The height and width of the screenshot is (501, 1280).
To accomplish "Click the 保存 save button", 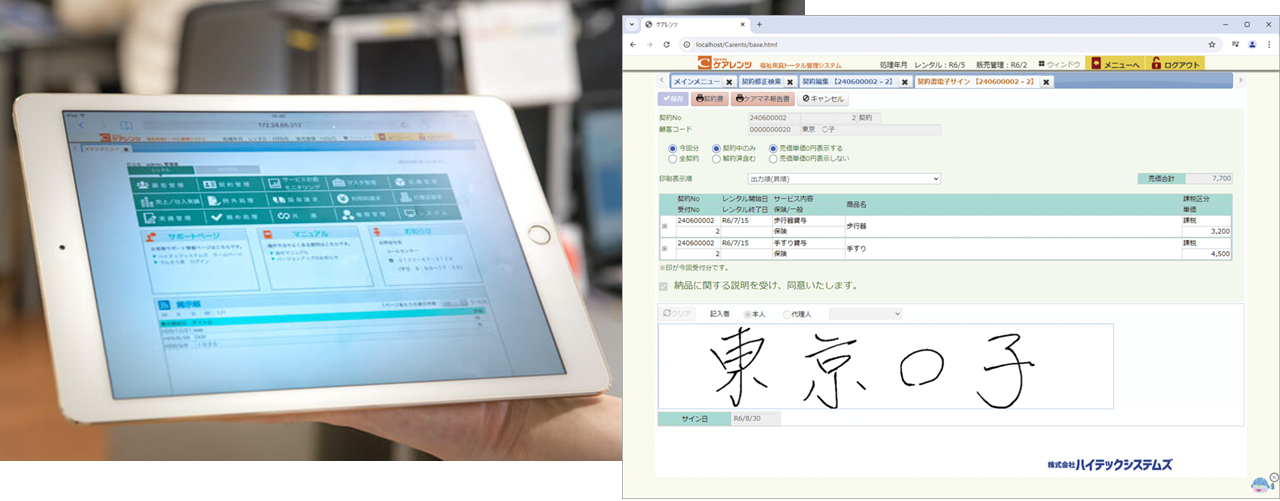I will tap(673, 99).
